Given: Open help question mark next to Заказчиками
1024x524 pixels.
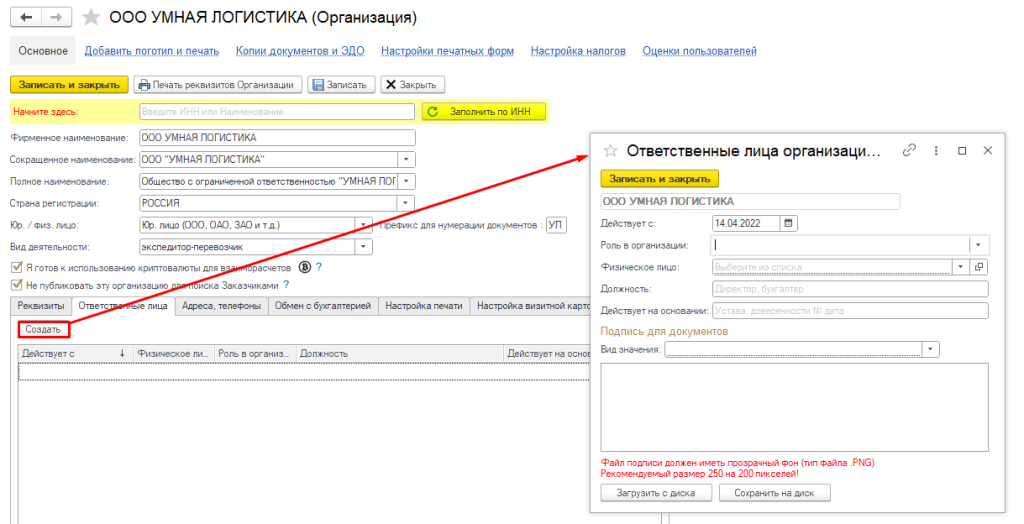Looking at the screenshot, I should pyautogui.click(x=286, y=285).
